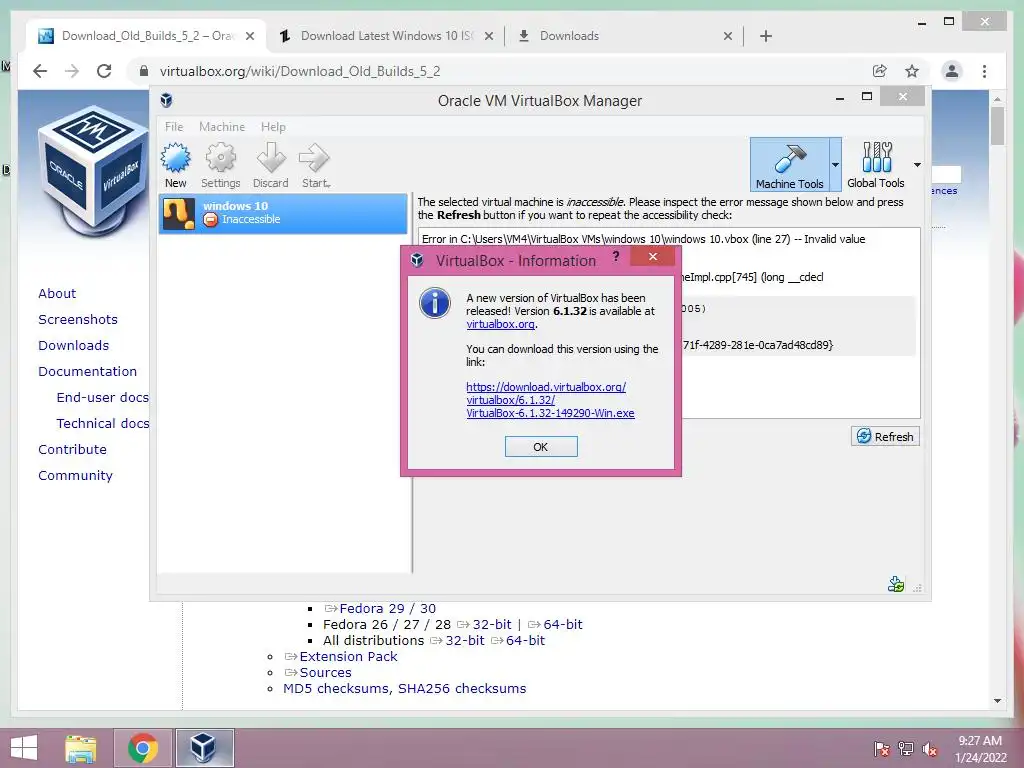Open the Windows Start button

[x=24, y=748]
